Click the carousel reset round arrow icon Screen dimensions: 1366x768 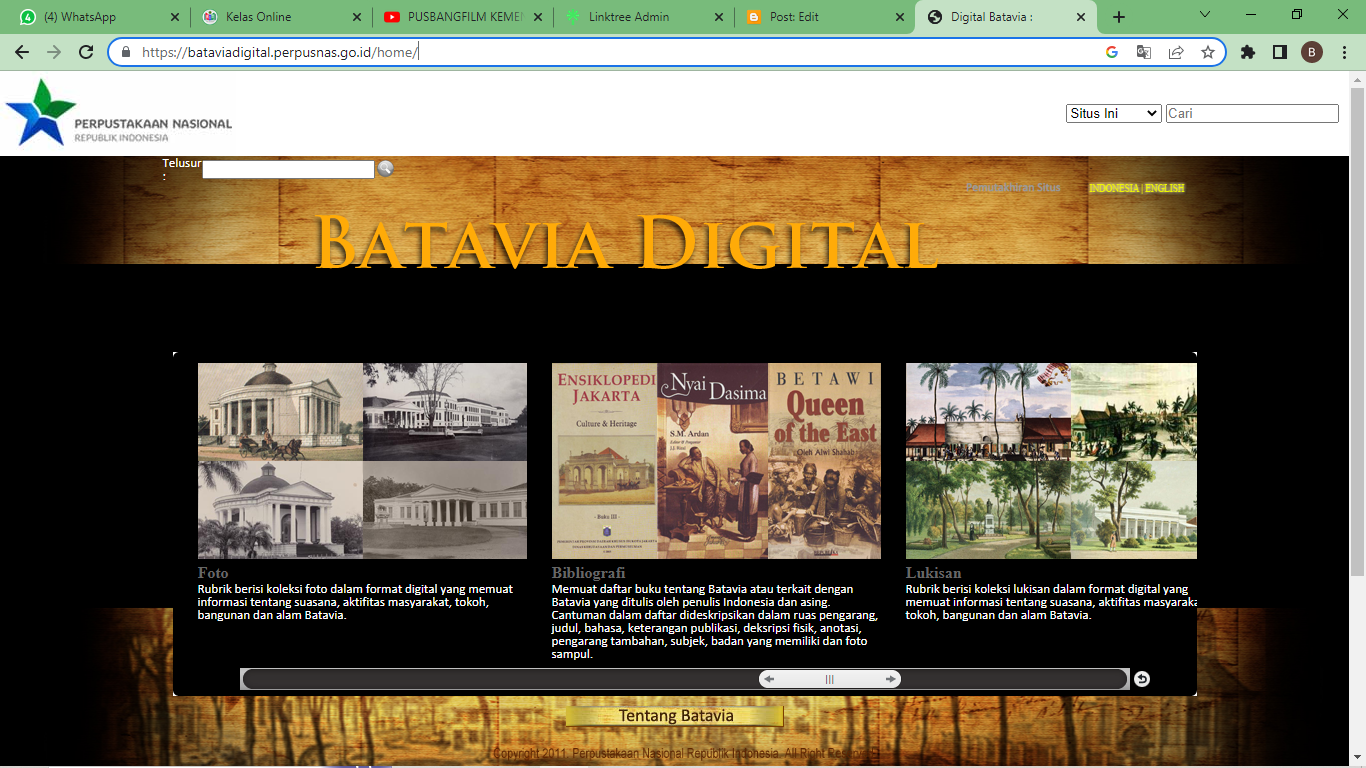coord(1141,679)
